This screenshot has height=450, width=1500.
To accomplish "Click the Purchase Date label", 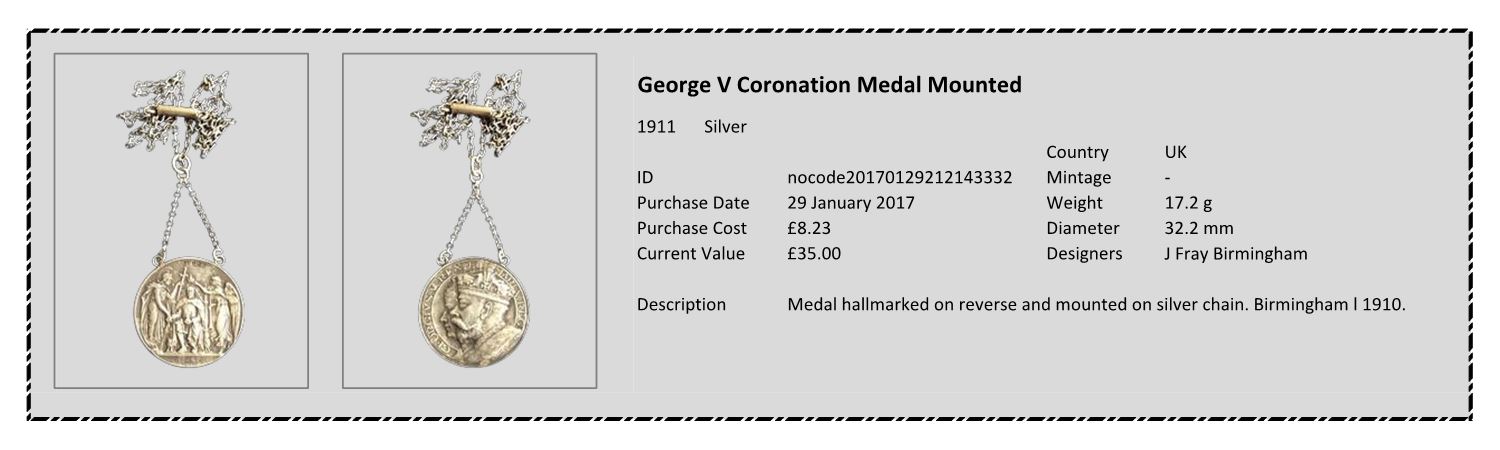I will tap(693, 203).
